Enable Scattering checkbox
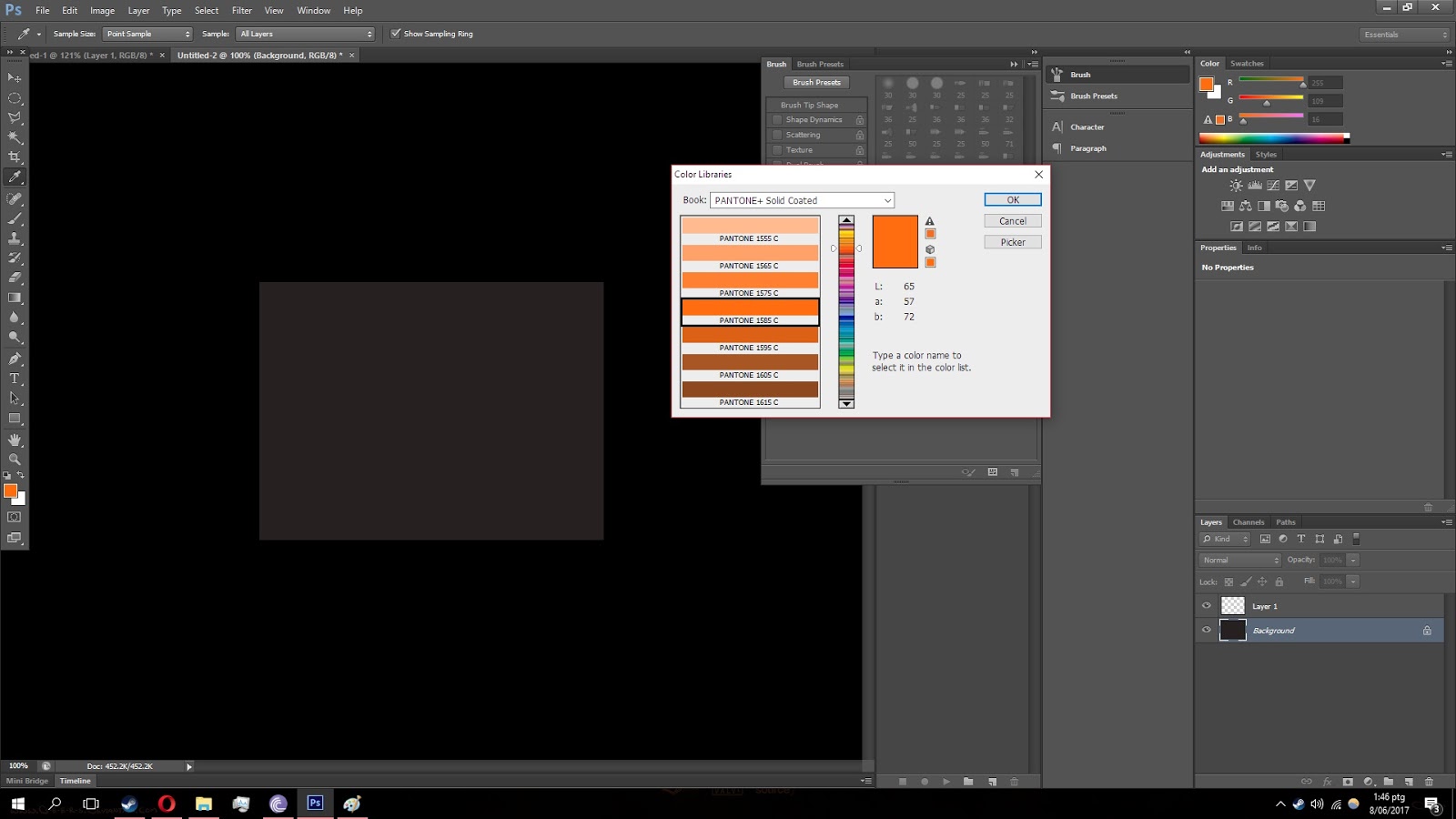The width and height of the screenshot is (1456, 819). click(x=777, y=136)
